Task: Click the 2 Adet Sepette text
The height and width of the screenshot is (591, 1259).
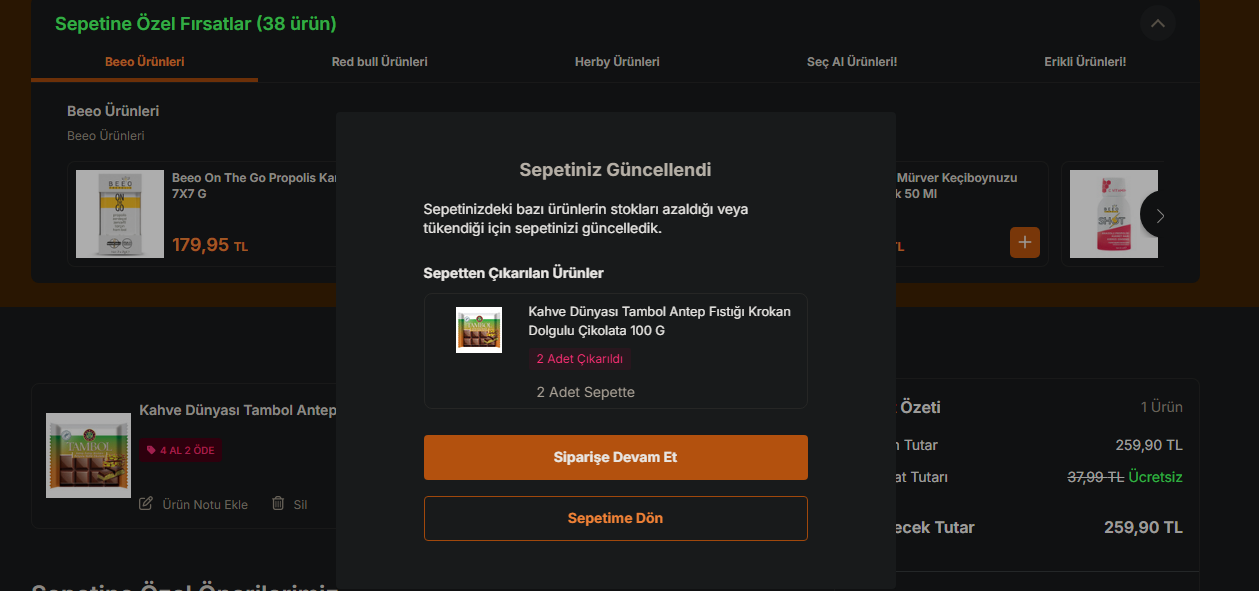Action: pyautogui.click(x=586, y=392)
